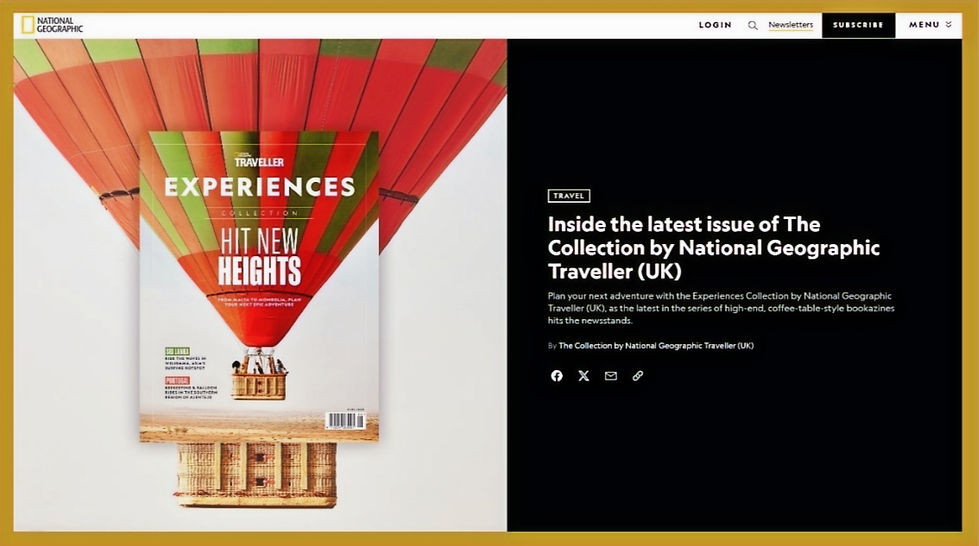Viewport: 979px width, 546px height.
Task: Click the article headline 'Inside the latest issue'
Action: click(714, 247)
